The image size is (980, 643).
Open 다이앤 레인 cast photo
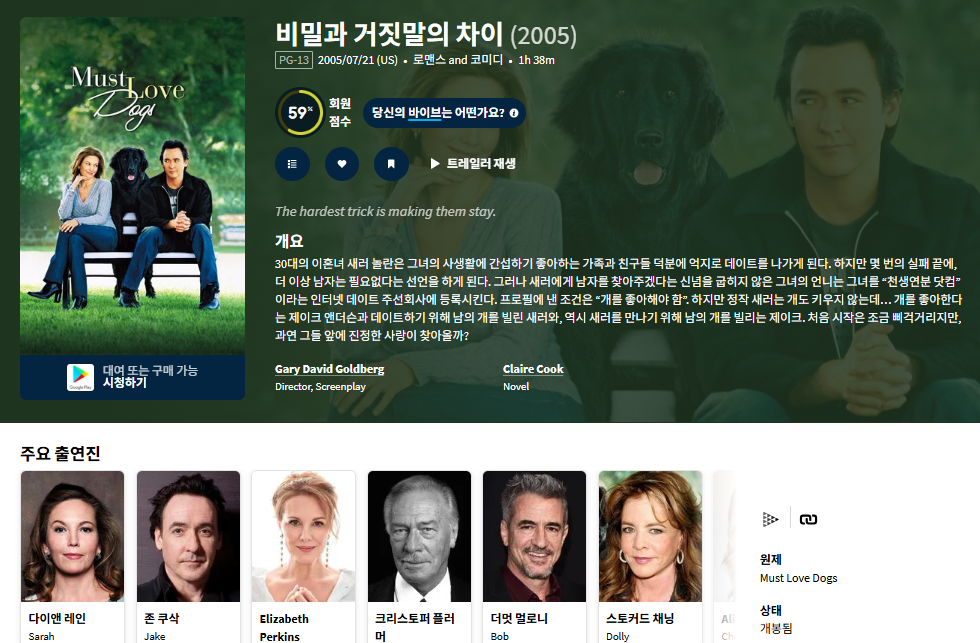(x=72, y=536)
